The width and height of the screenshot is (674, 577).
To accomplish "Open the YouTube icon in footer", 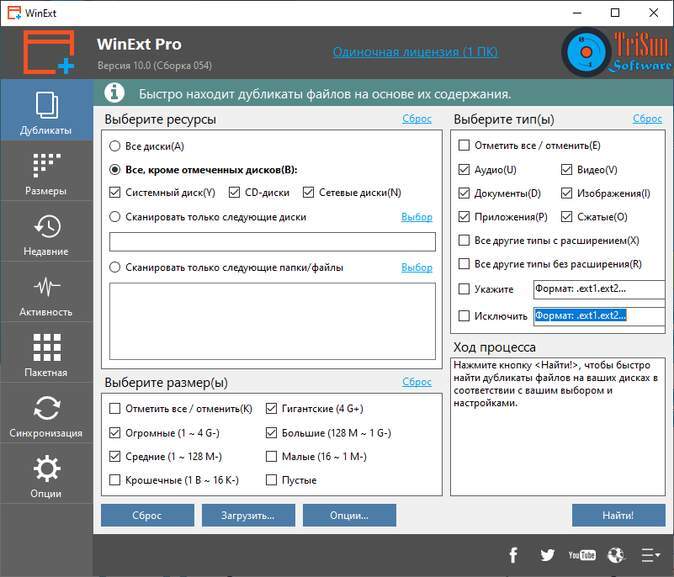I will [x=581, y=555].
